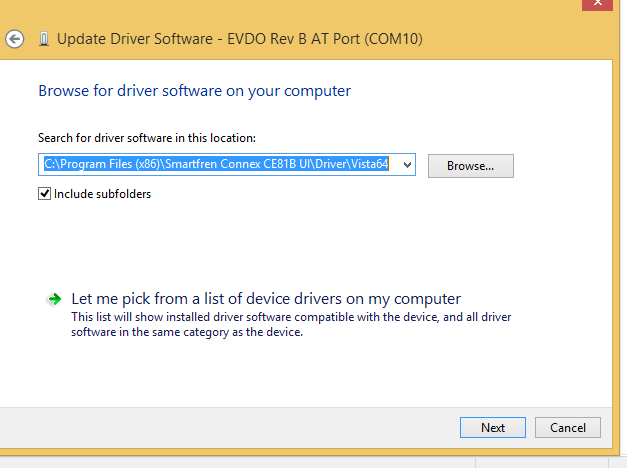Click the Include subfolders label text

pos(102,194)
